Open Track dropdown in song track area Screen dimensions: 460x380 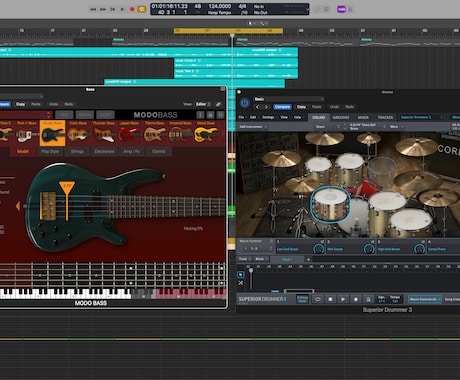click(245, 259)
